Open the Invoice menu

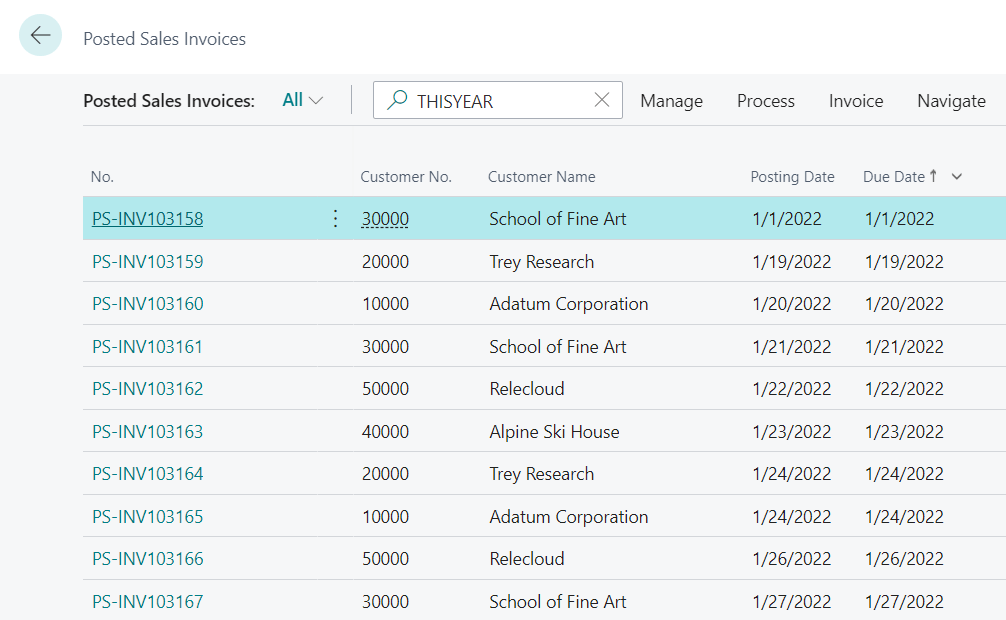click(x=855, y=101)
